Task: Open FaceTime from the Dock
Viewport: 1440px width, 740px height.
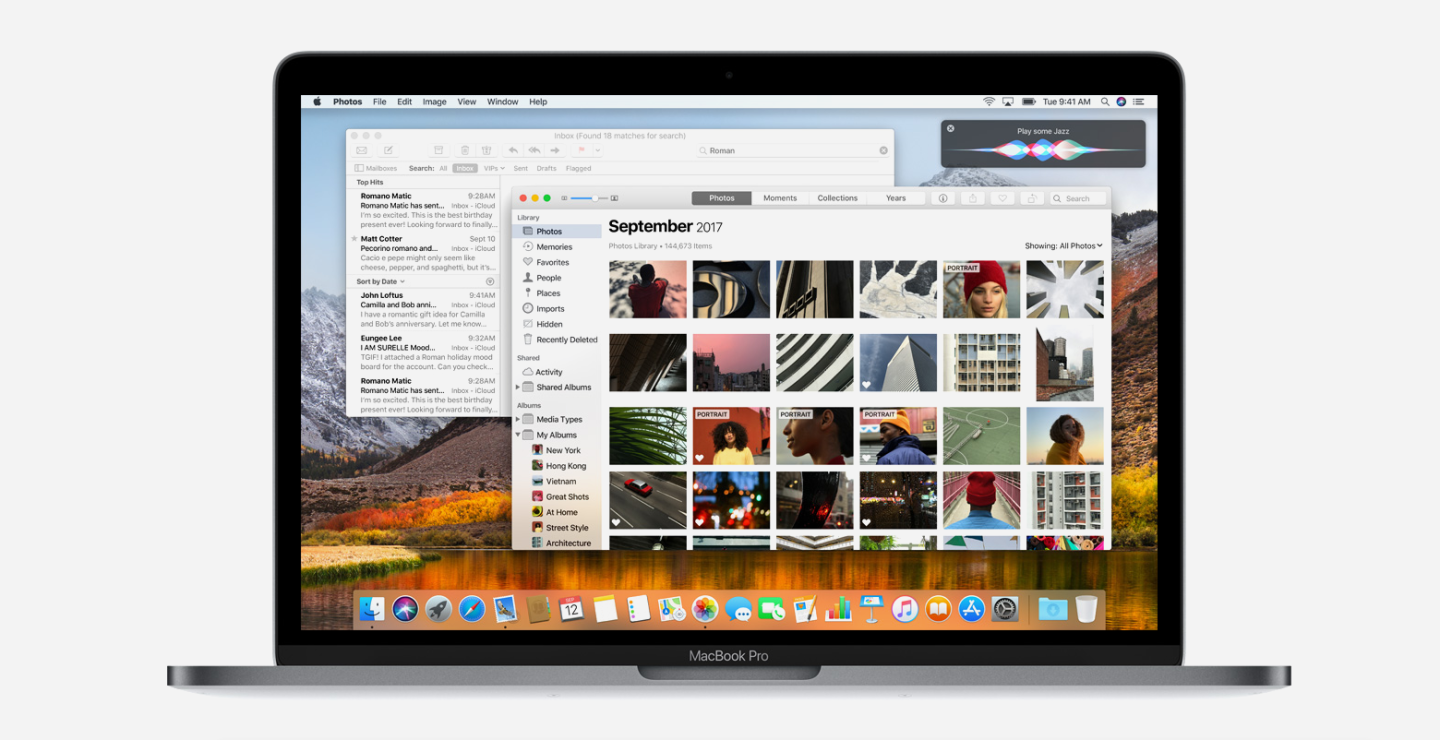Action: [x=771, y=608]
